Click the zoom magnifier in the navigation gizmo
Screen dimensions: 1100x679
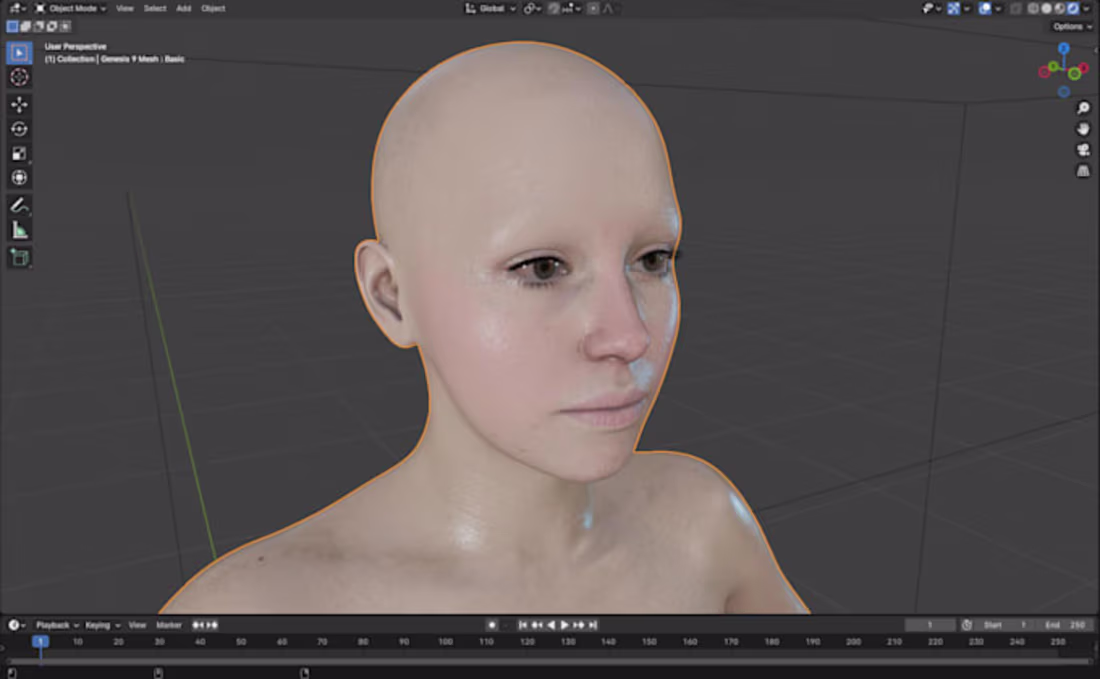coord(1084,109)
